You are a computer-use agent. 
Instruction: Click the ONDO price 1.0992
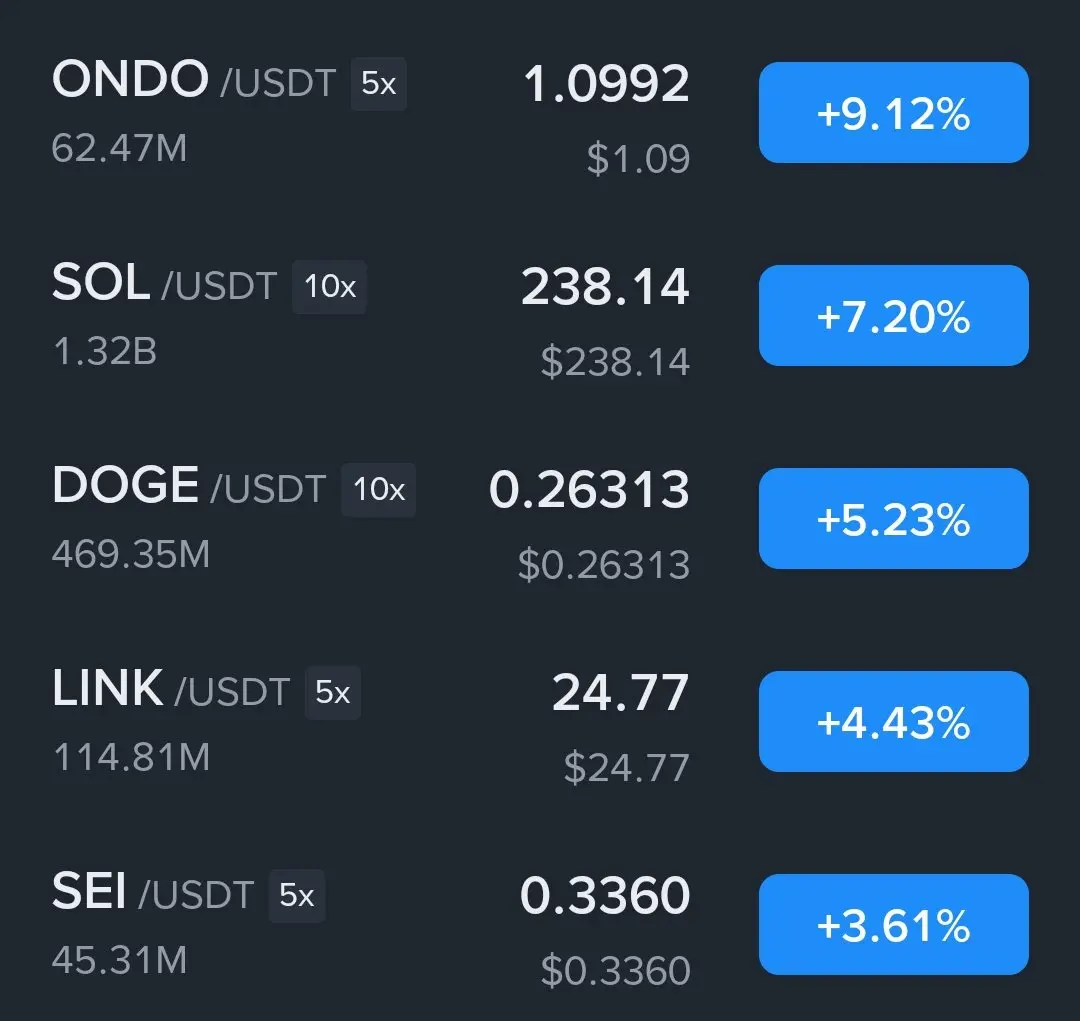click(x=606, y=84)
